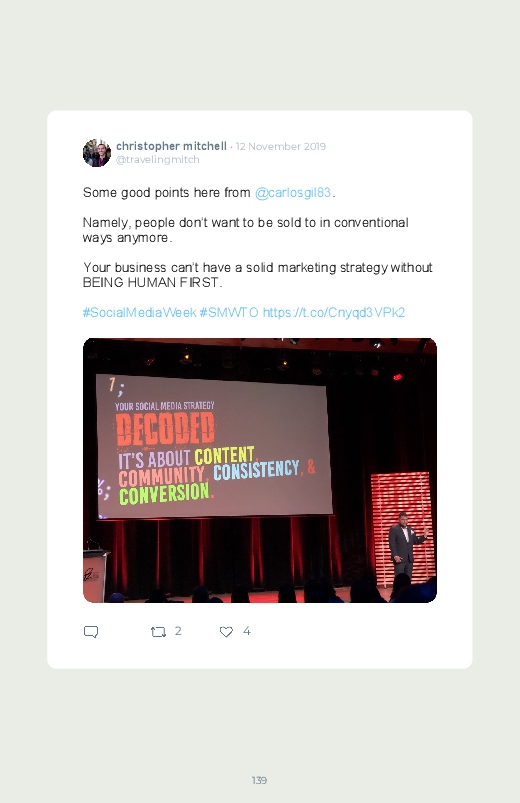Click the christopher mitchell display name
Screen dimensions: 520x803
pyautogui.click(x=171, y=146)
